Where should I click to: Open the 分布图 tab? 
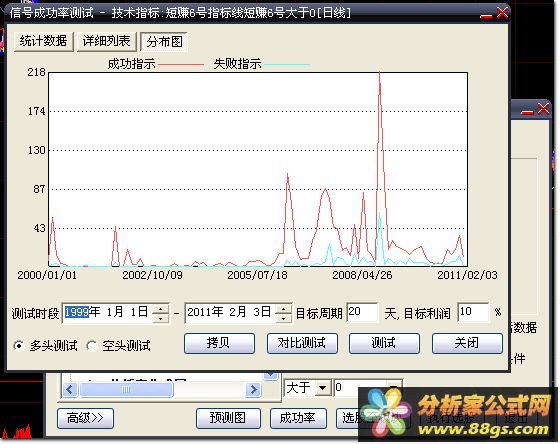click(x=164, y=42)
